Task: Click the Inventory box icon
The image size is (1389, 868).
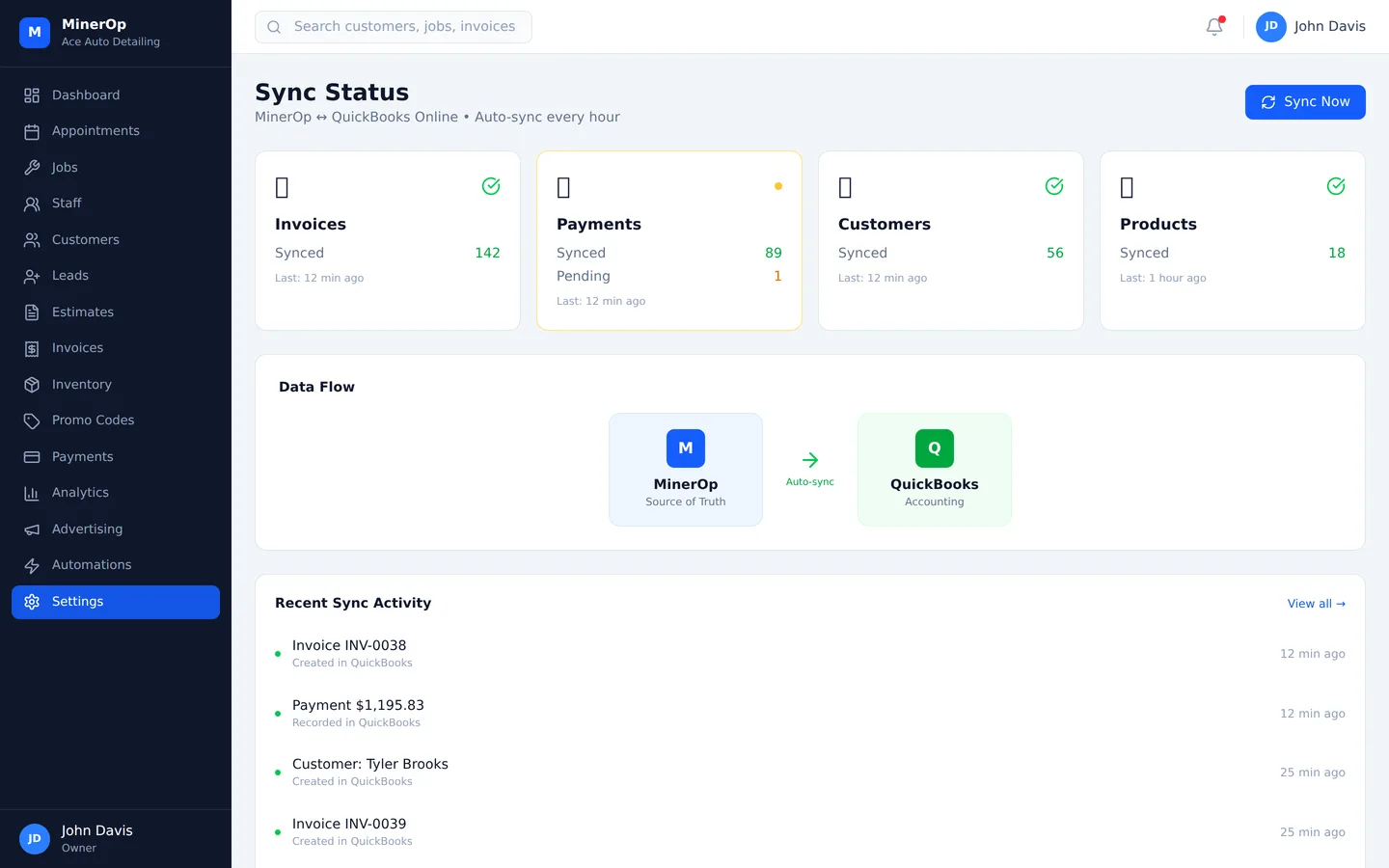Action: [32, 385]
